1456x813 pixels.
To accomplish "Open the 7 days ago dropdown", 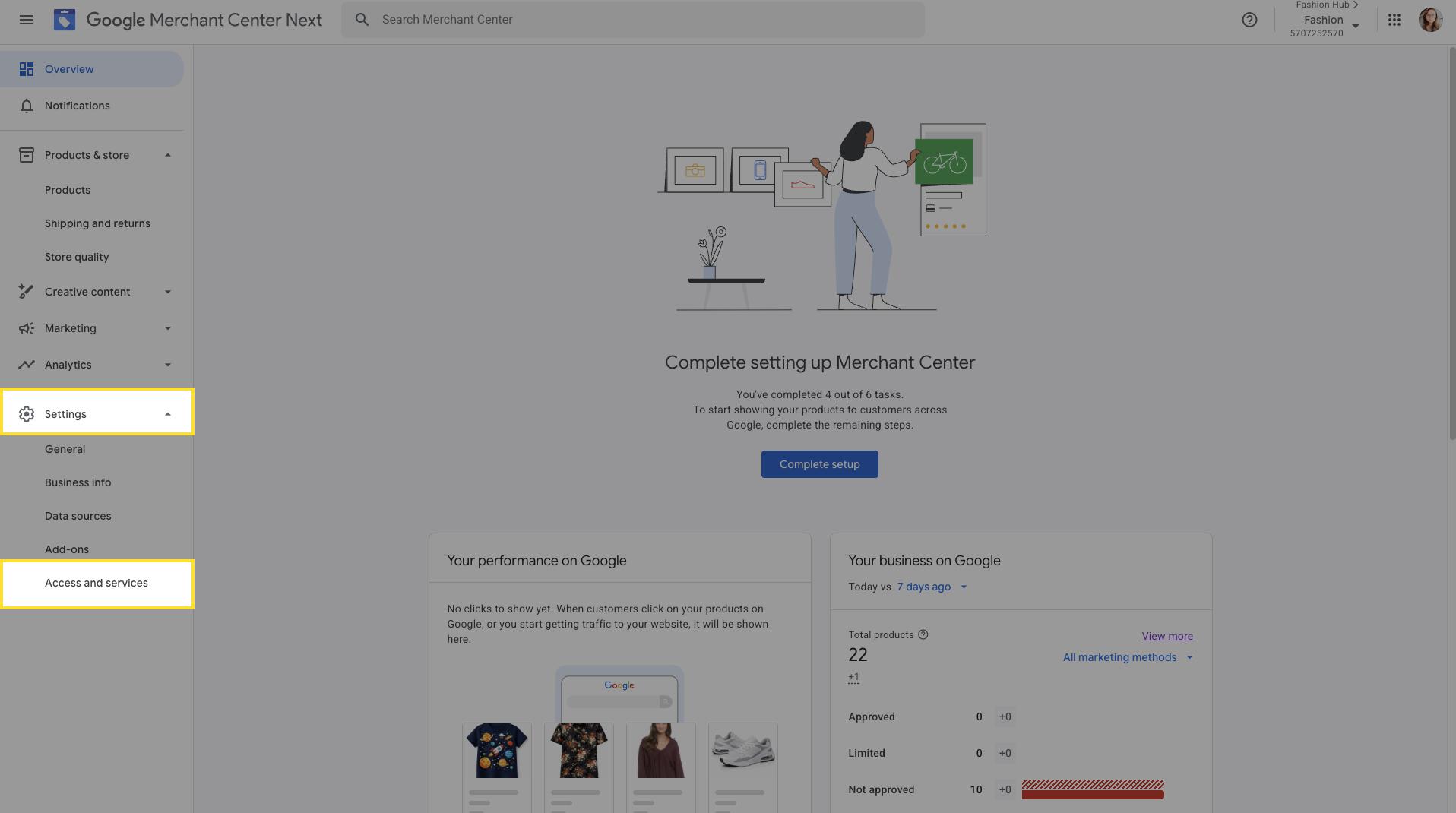I will (x=932, y=587).
